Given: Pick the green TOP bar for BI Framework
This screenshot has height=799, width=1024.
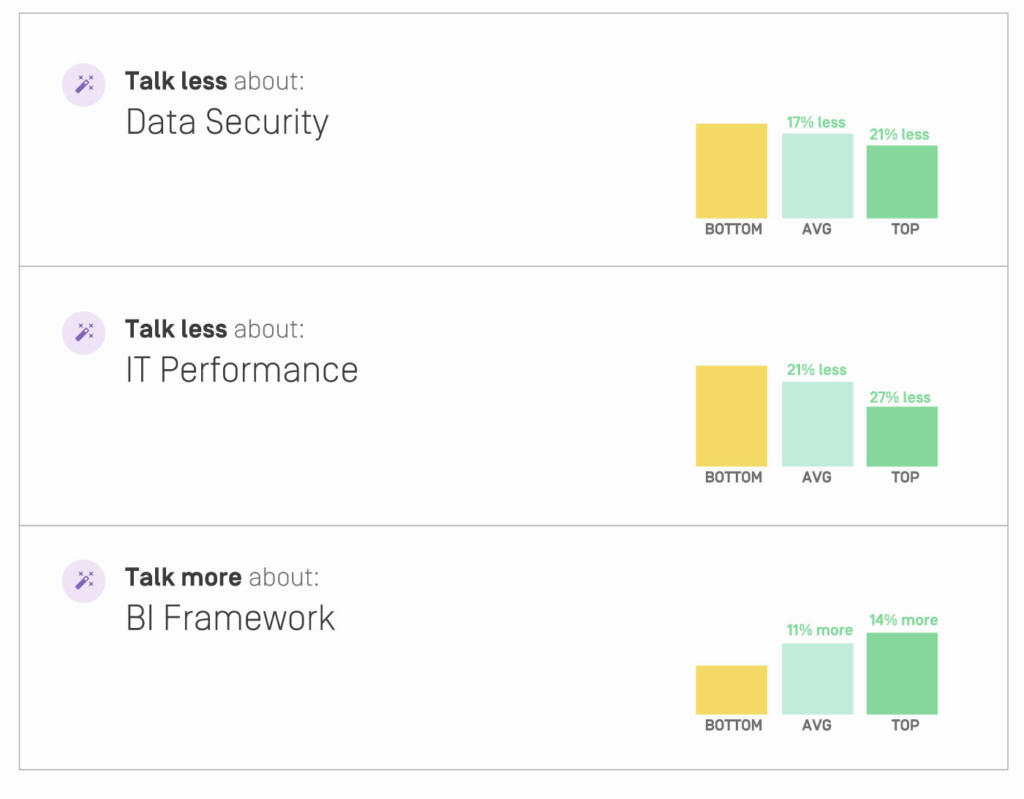Looking at the screenshot, I should [902, 673].
